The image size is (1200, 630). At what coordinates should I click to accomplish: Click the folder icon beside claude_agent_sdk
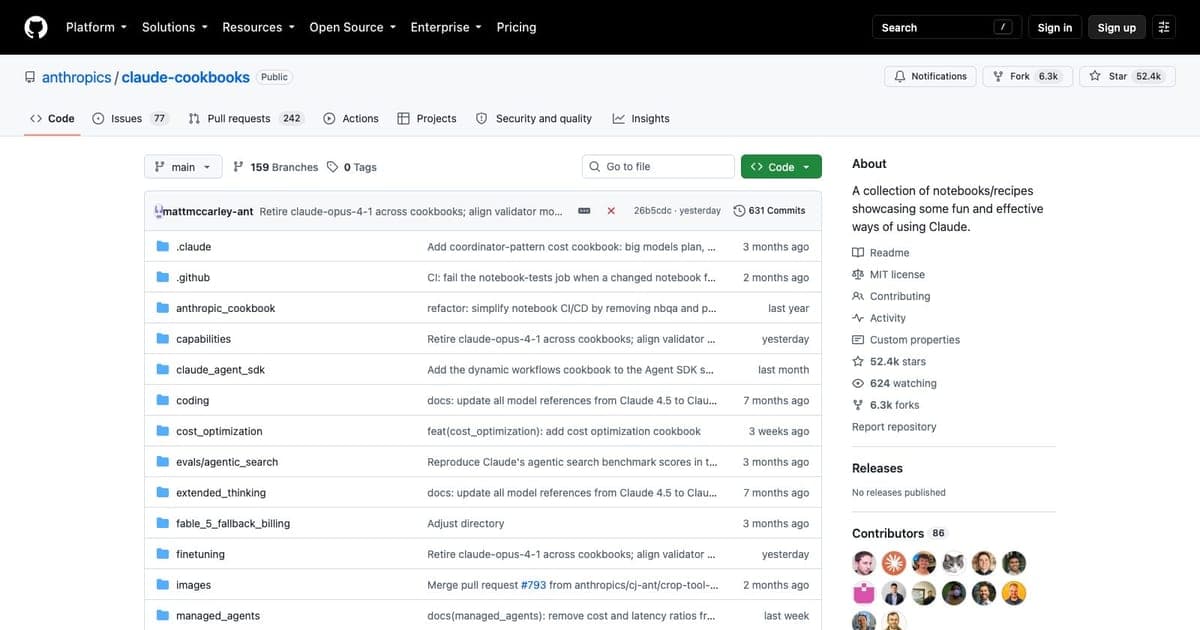coord(163,370)
